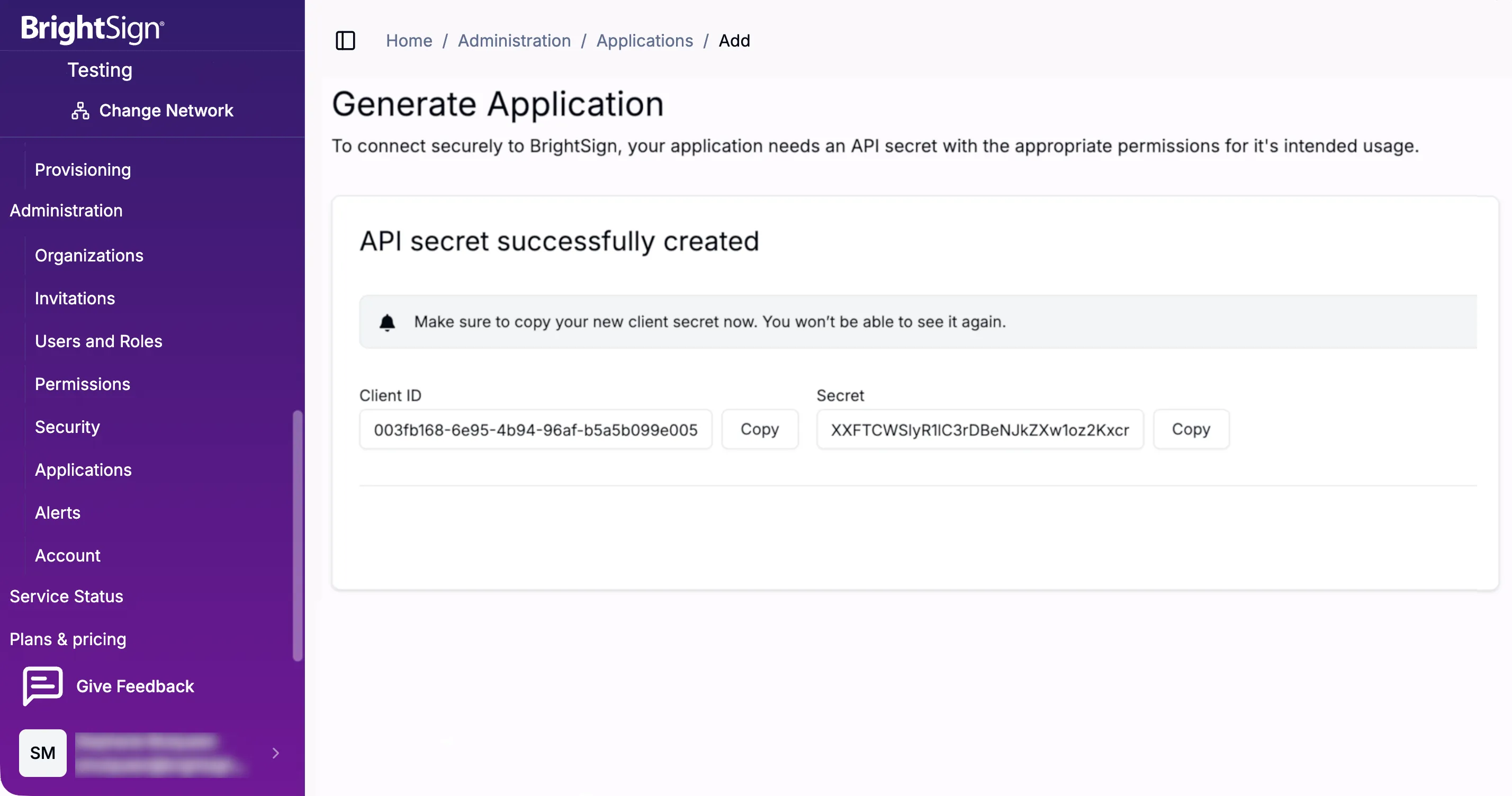This screenshot has width=1512, height=796.
Task: Click the bell notification icon in alert
Action: 388,322
